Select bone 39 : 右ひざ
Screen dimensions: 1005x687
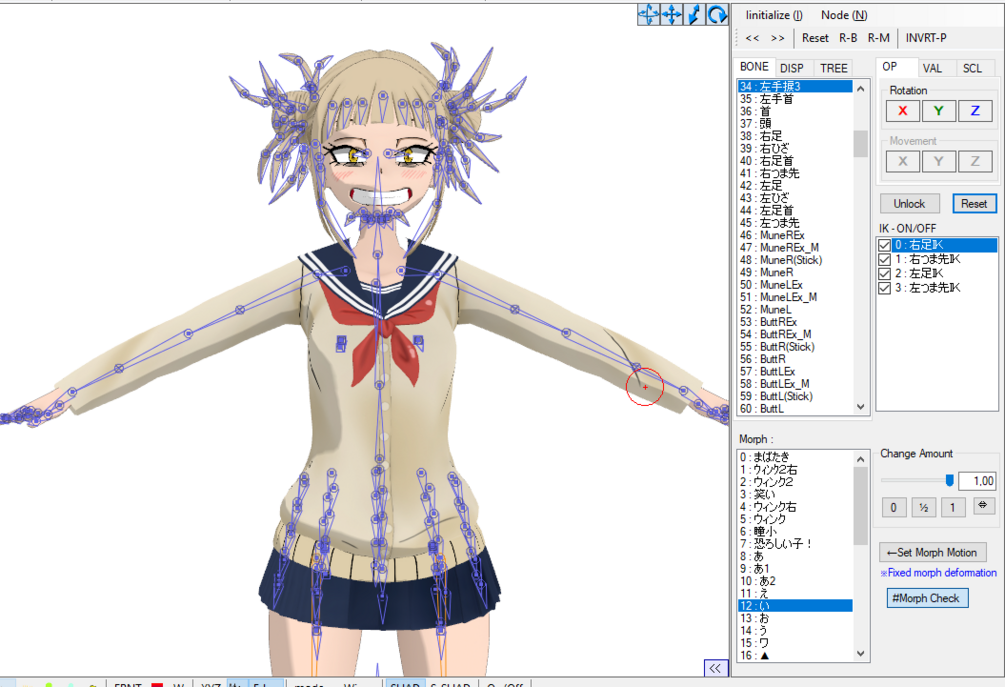tap(795, 149)
